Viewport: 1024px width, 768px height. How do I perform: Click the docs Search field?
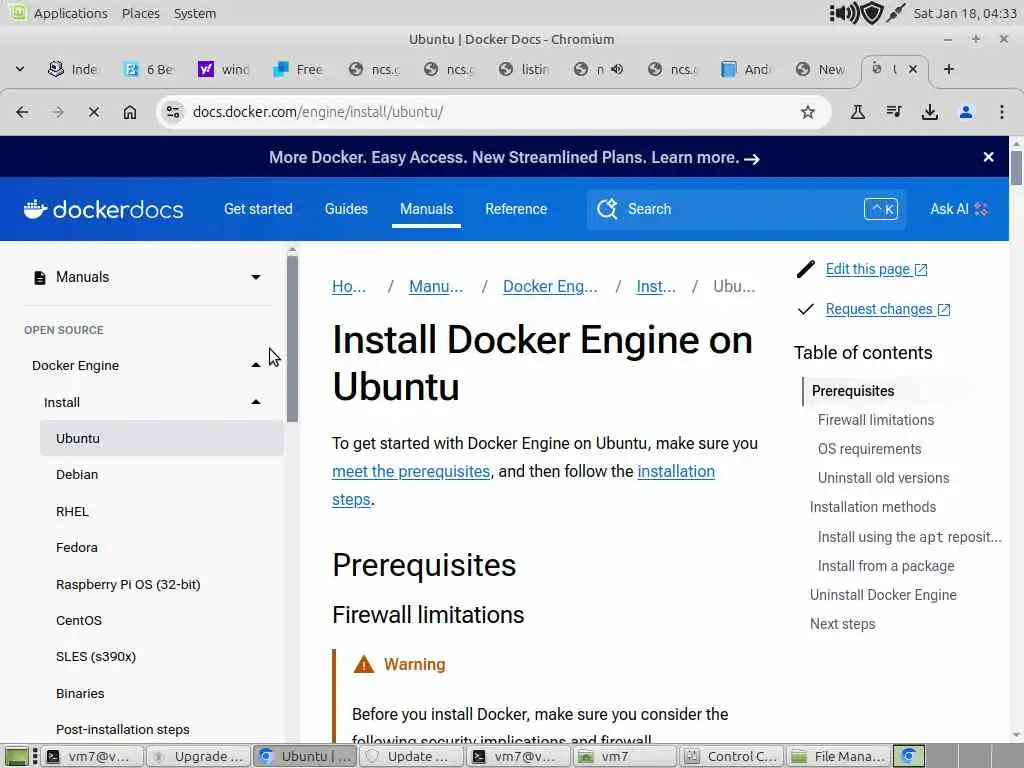click(746, 209)
